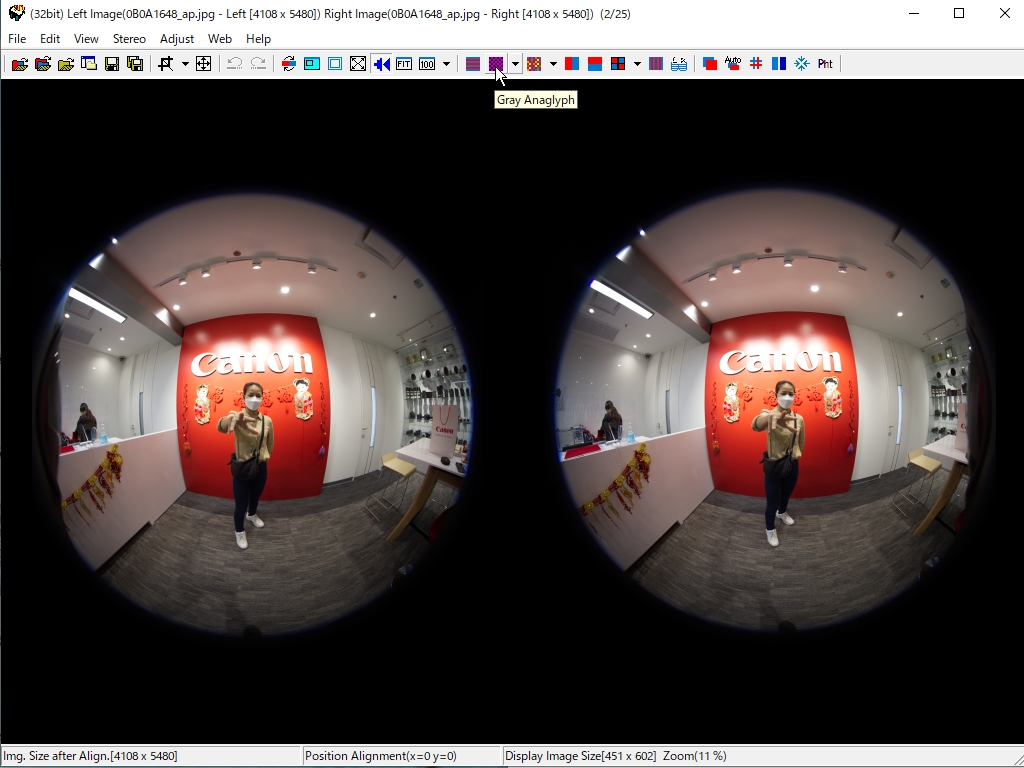Select the crop tool icon

166,63
